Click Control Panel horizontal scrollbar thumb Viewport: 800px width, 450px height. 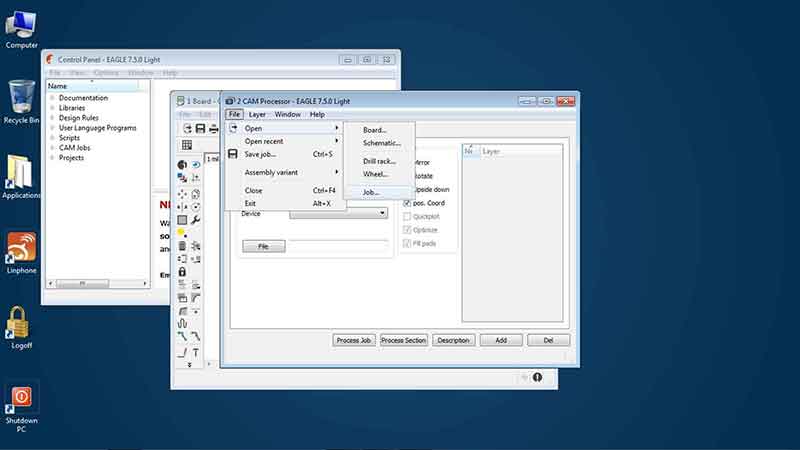click(82, 283)
